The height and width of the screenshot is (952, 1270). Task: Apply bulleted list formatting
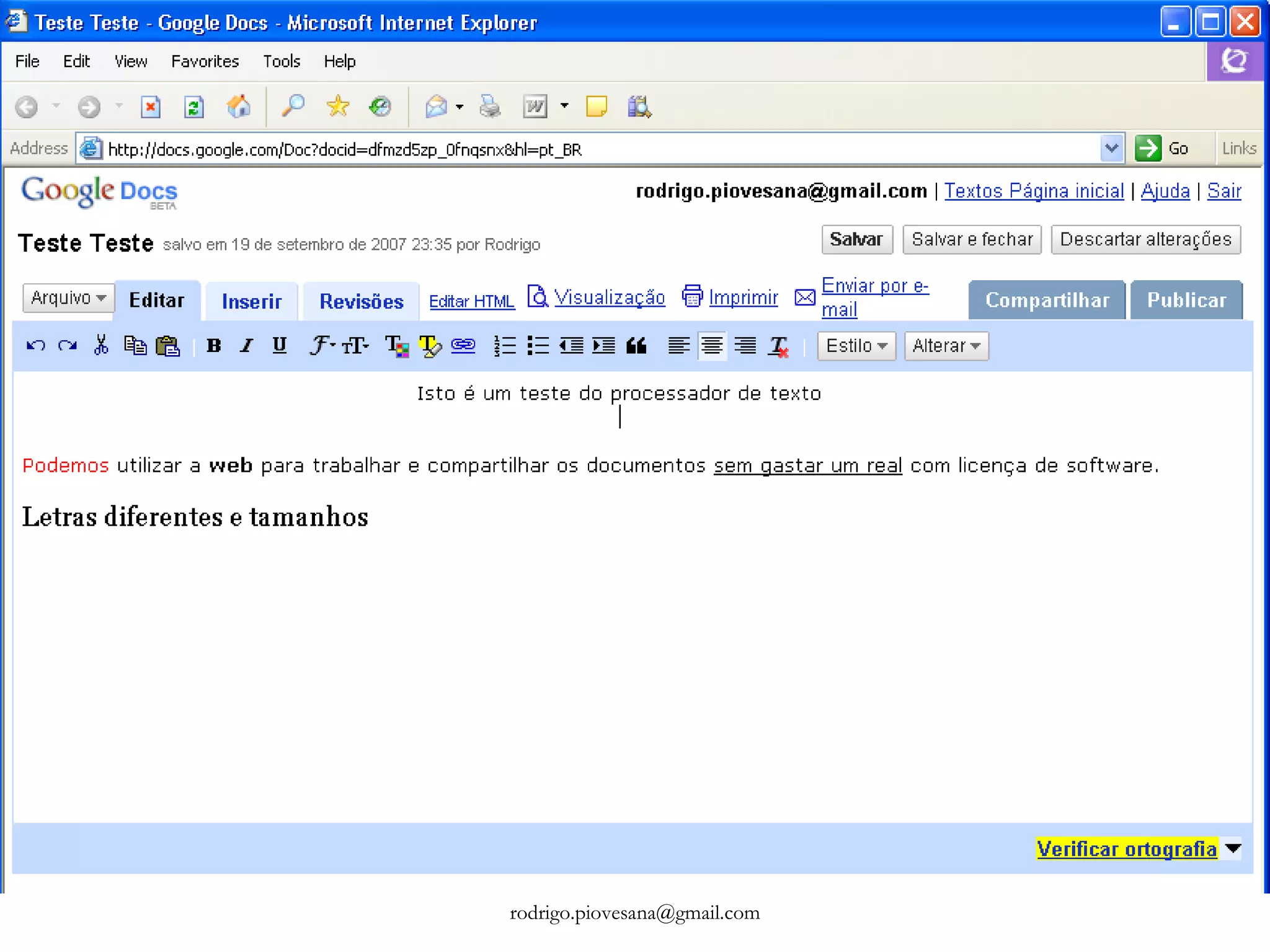click(538, 345)
